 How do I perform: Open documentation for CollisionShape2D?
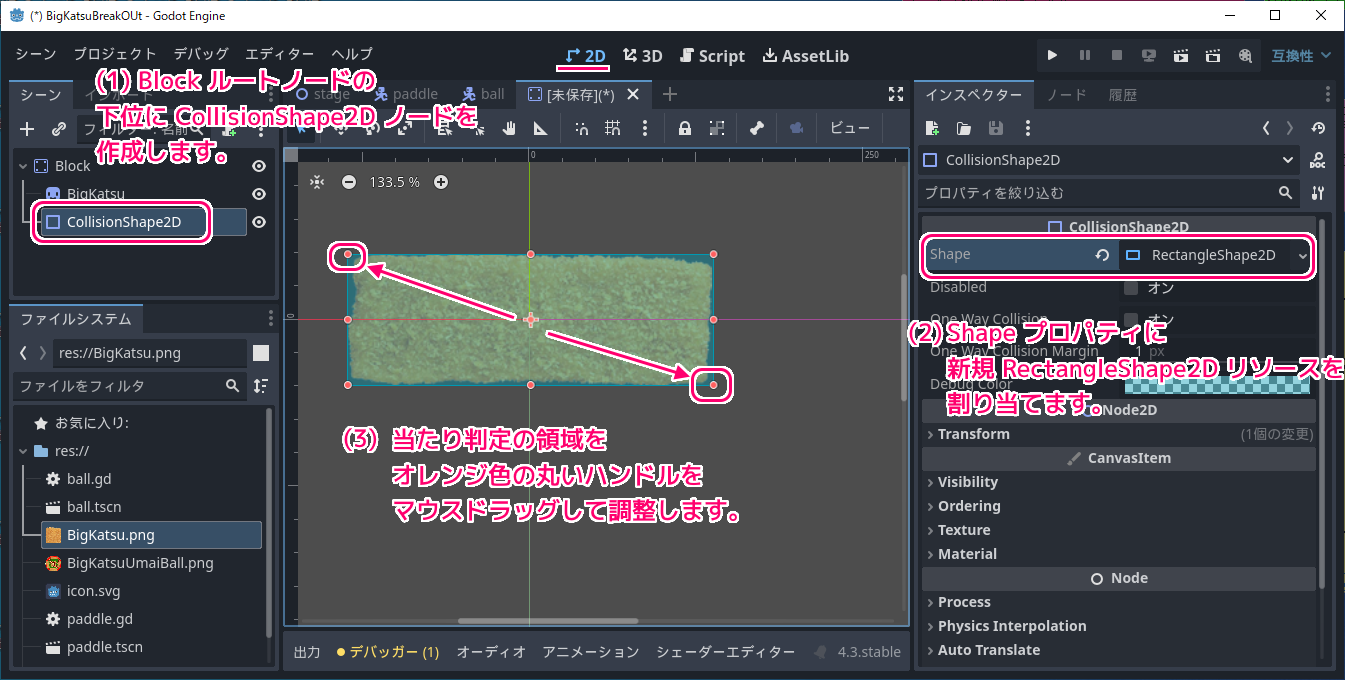(x=1317, y=160)
